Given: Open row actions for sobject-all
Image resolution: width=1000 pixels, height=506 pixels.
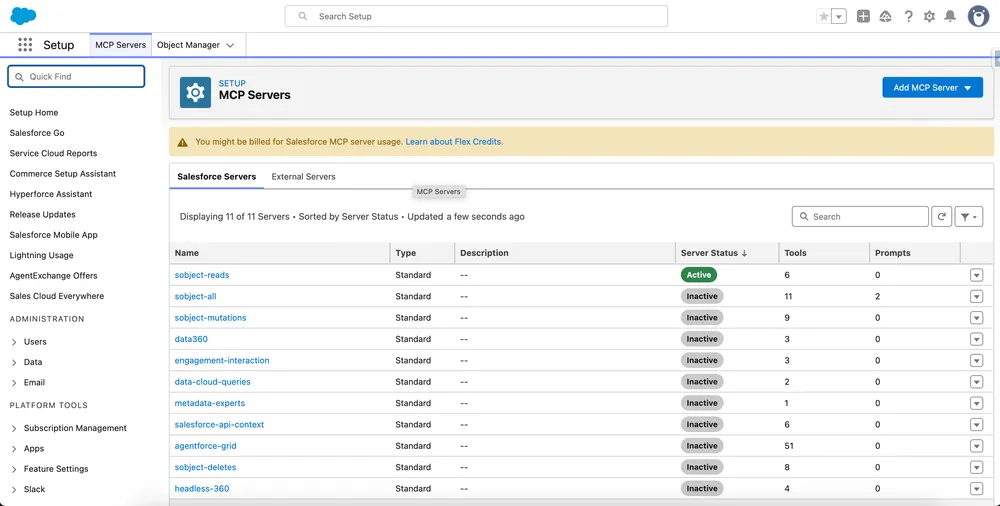Looking at the screenshot, I should [x=976, y=297].
